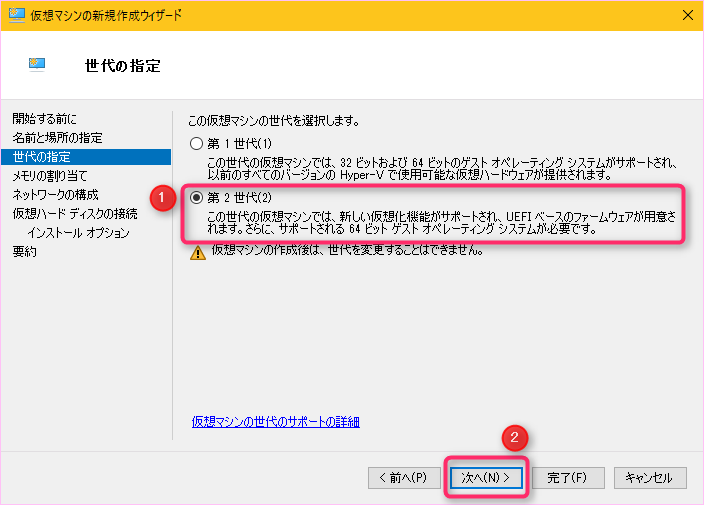The height and width of the screenshot is (505, 704).
Task: Click the monitor icon beside 世代の指定 heading
Action: point(37,65)
